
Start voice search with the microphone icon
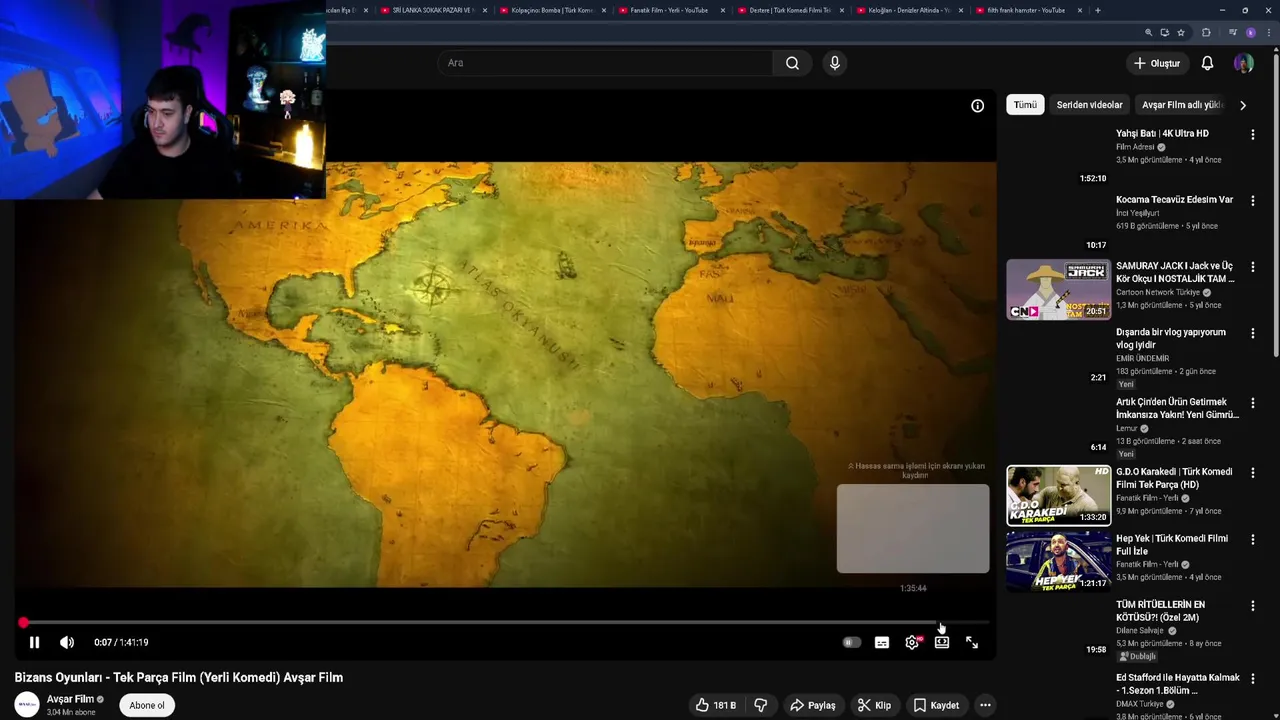coord(835,63)
